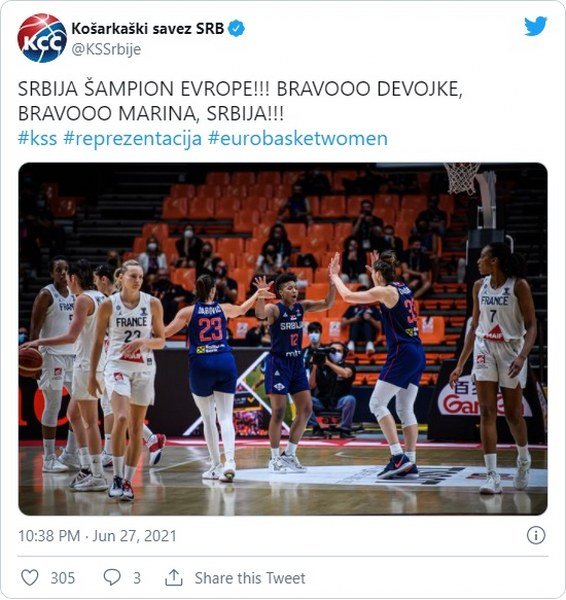
Task: Like the tweet with heart icon
Action: click(29, 577)
